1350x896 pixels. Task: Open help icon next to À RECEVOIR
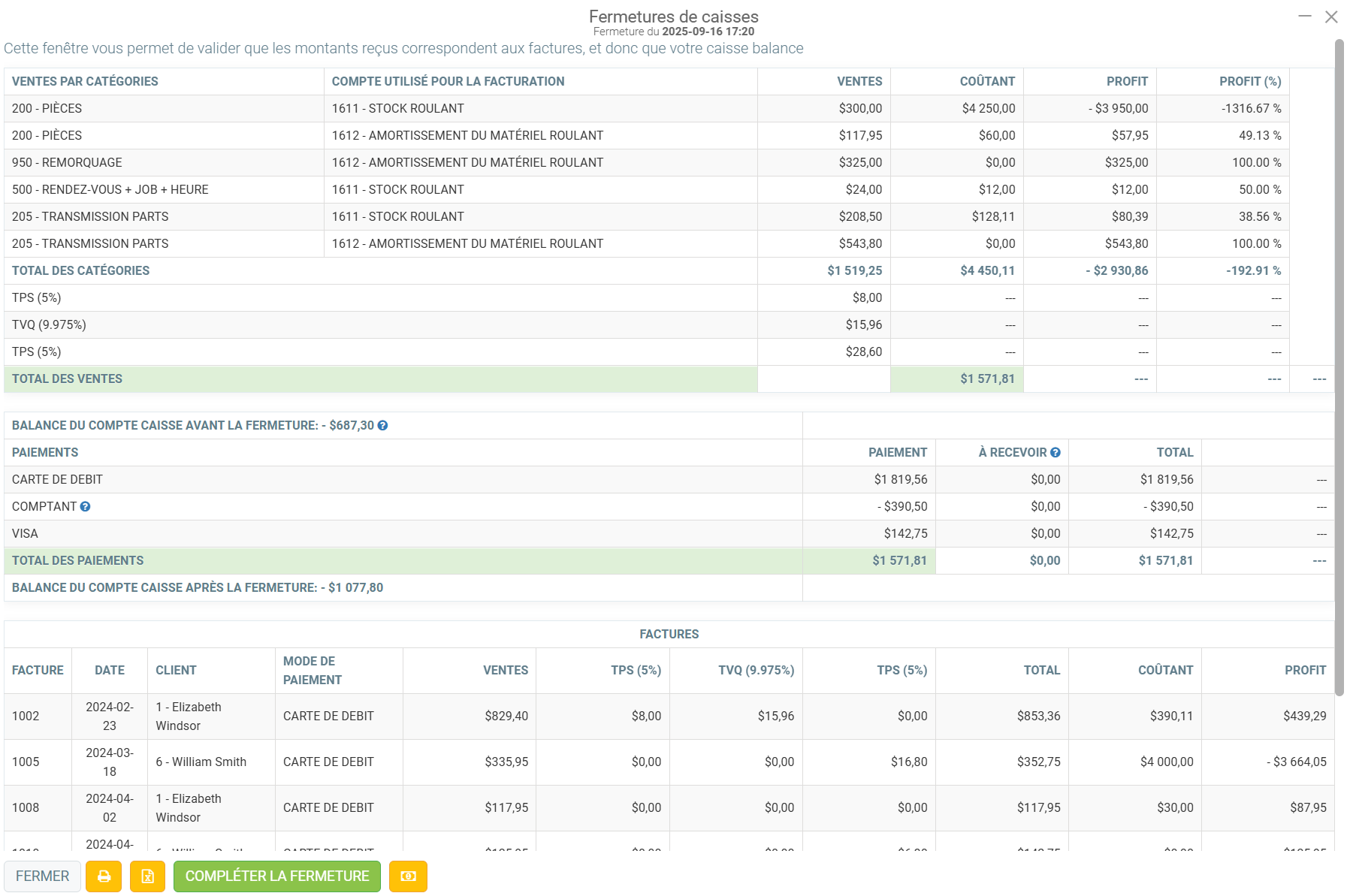coord(1056,453)
